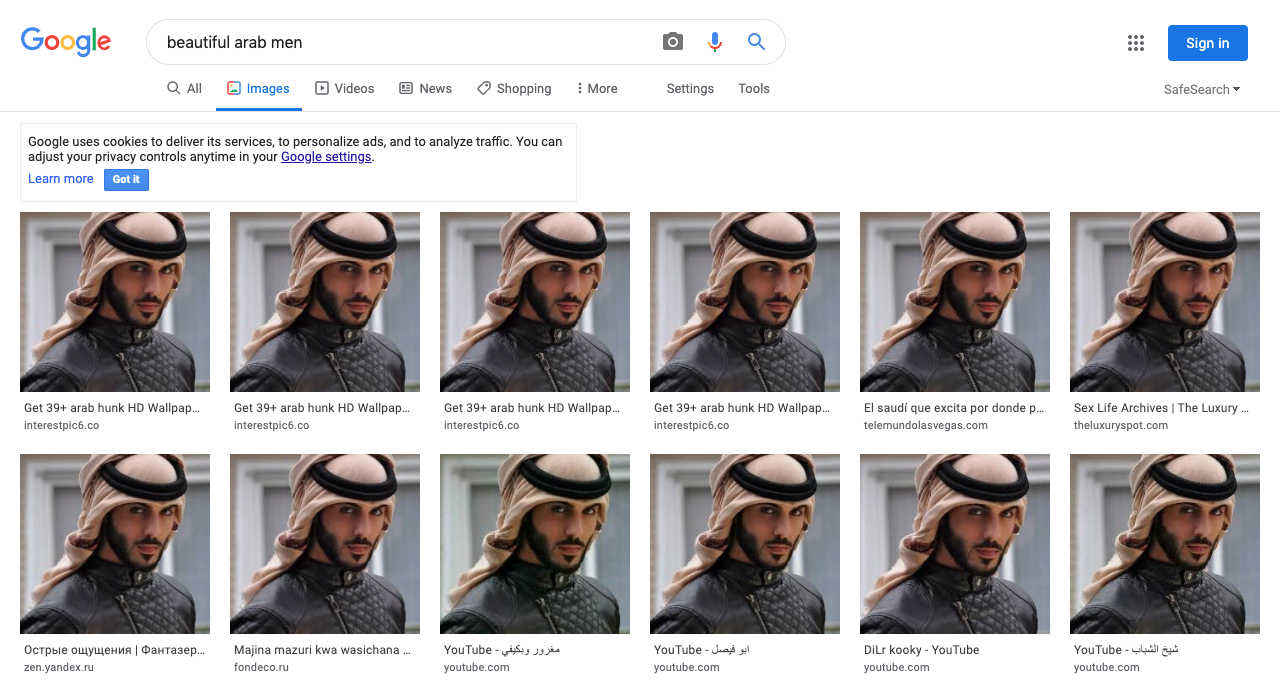Open the Settings menu
The image size is (1280, 688).
690,89
